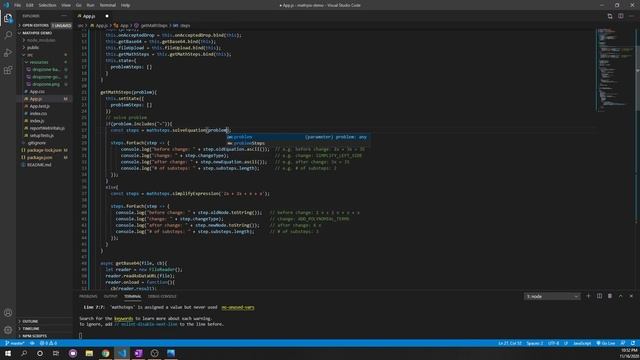Open Windows Start menu
Viewport: 640px width, 360px height.
[x=8, y=353]
